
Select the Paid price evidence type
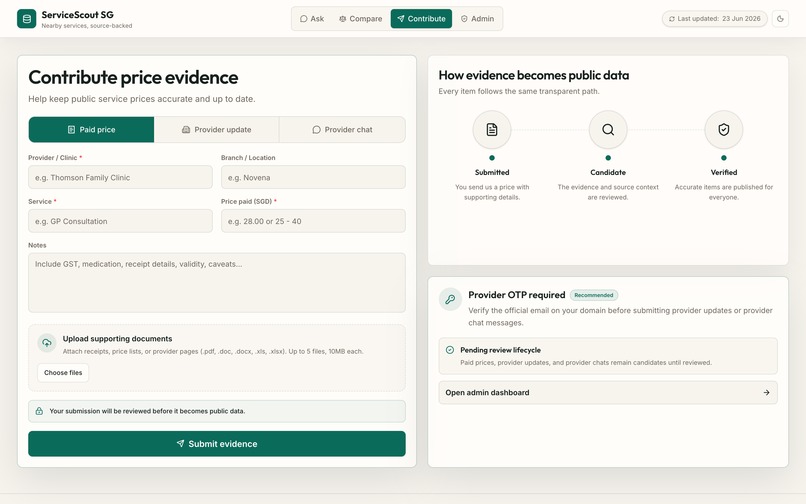(91, 130)
